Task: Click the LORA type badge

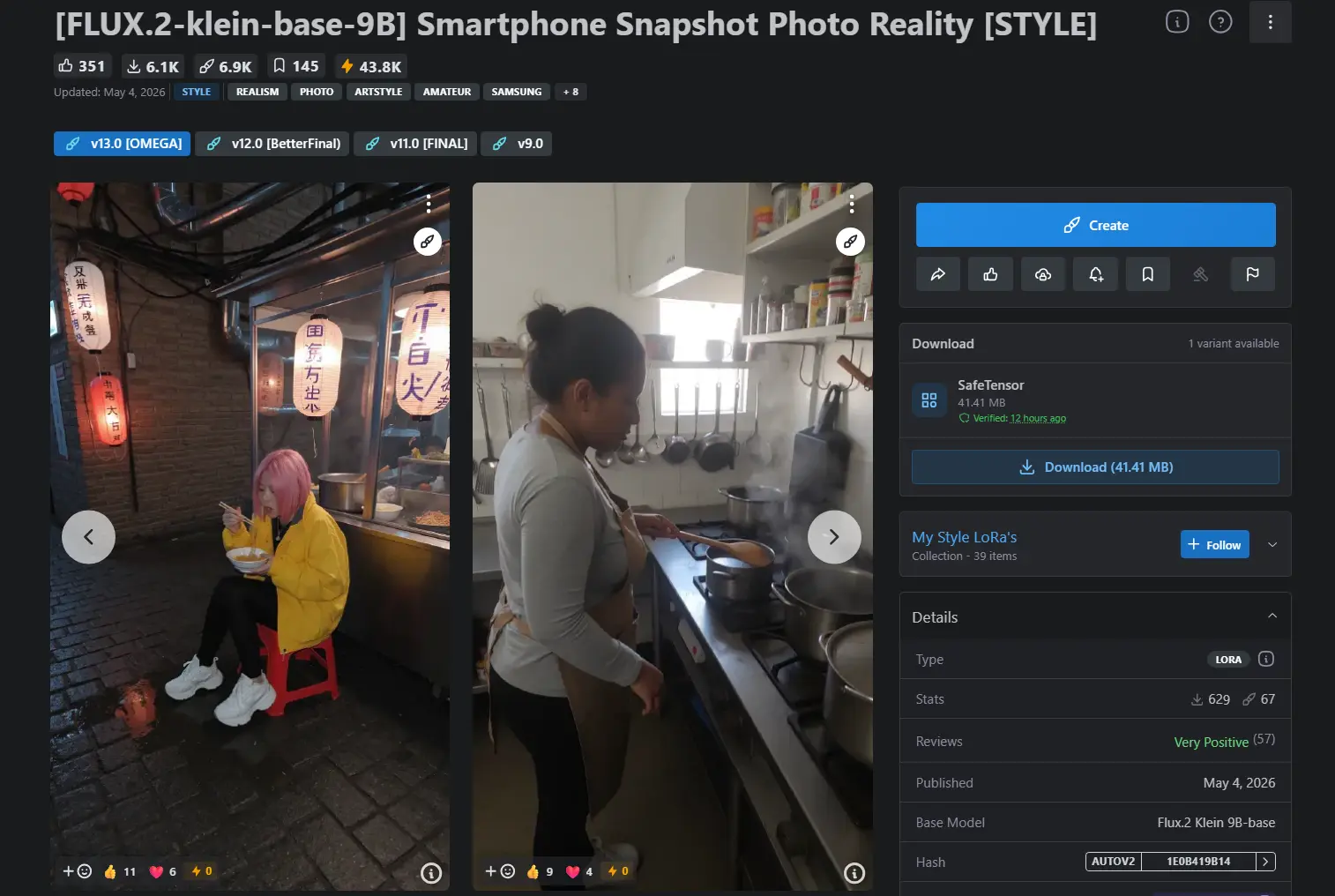Action: coord(1228,660)
